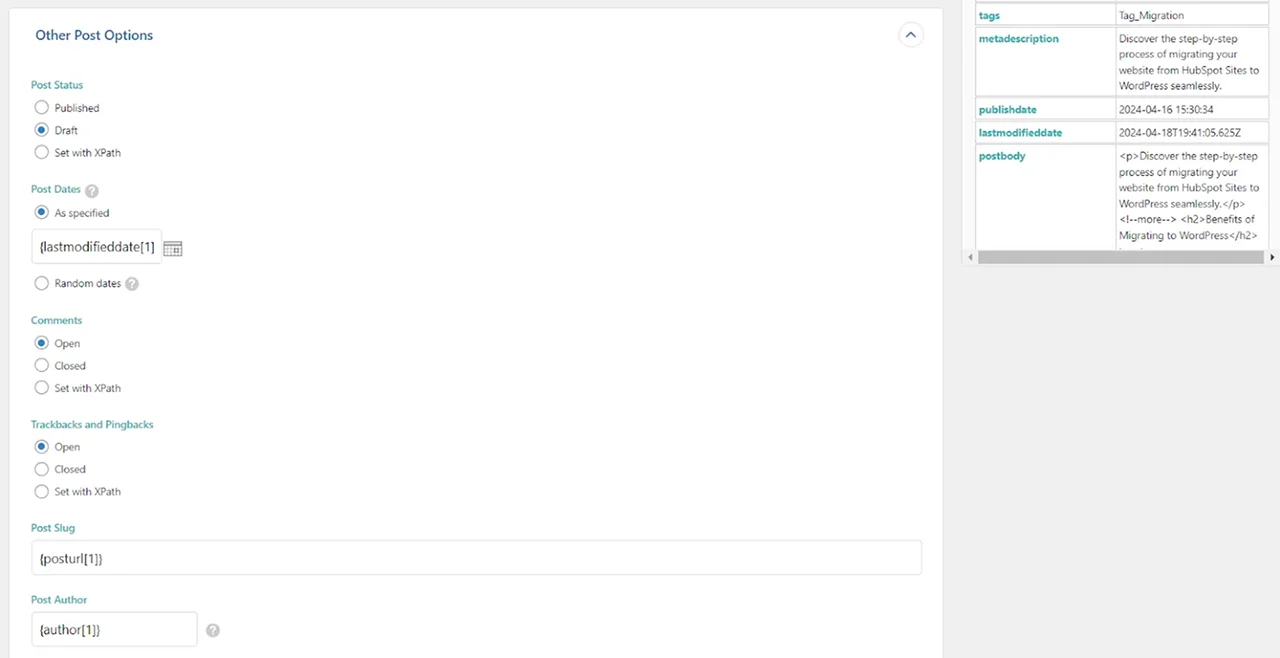1280x658 pixels.
Task: Click the lastmodifieddate date input field
Action: pos(96,246)
